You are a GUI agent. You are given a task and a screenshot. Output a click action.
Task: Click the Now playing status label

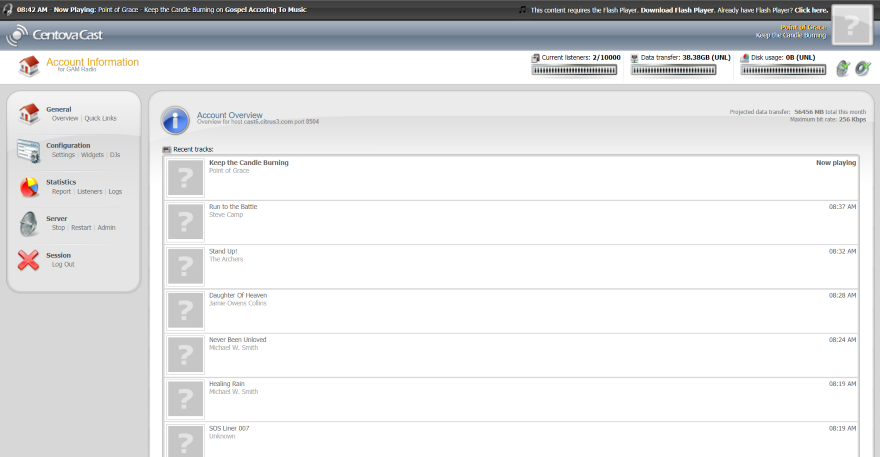click(x=836, y=163)
